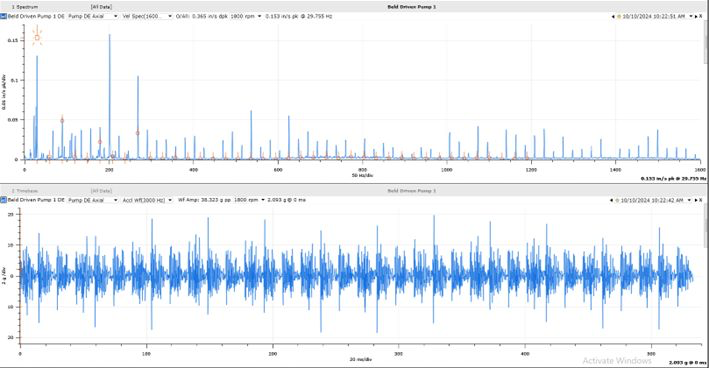Click the Beld Driven Pump 1 title above spectrum
Image resolution: width=709 pixels, height=368 pixels.
411,7
